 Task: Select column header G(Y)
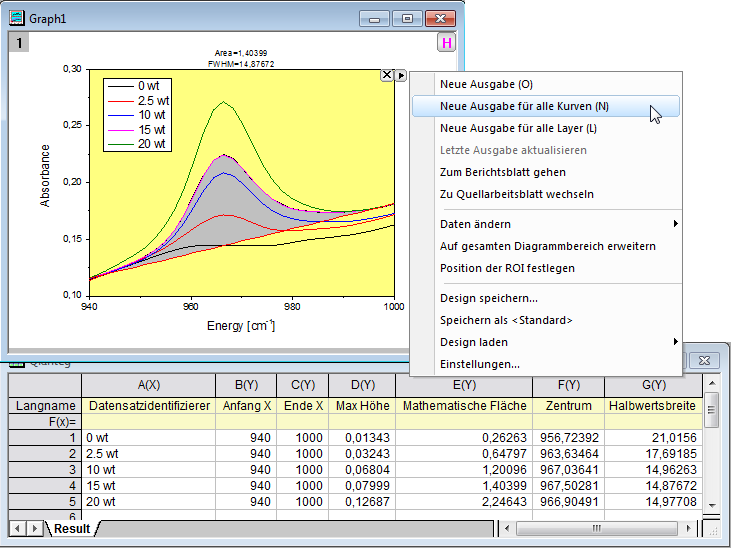click(654, 385)
